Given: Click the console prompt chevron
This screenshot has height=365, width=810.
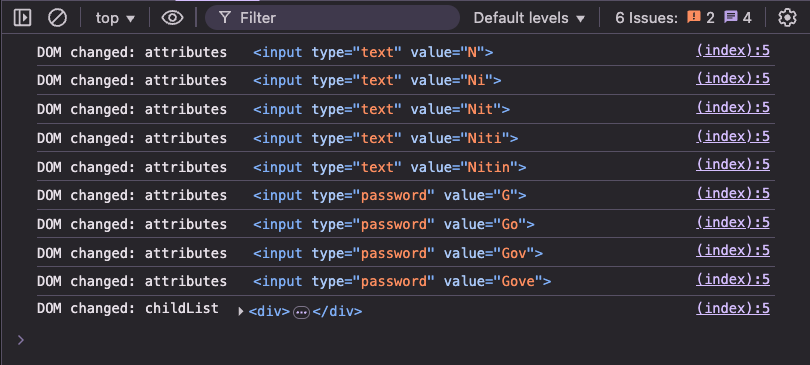Looking at the screenshot, I should 21,340.
